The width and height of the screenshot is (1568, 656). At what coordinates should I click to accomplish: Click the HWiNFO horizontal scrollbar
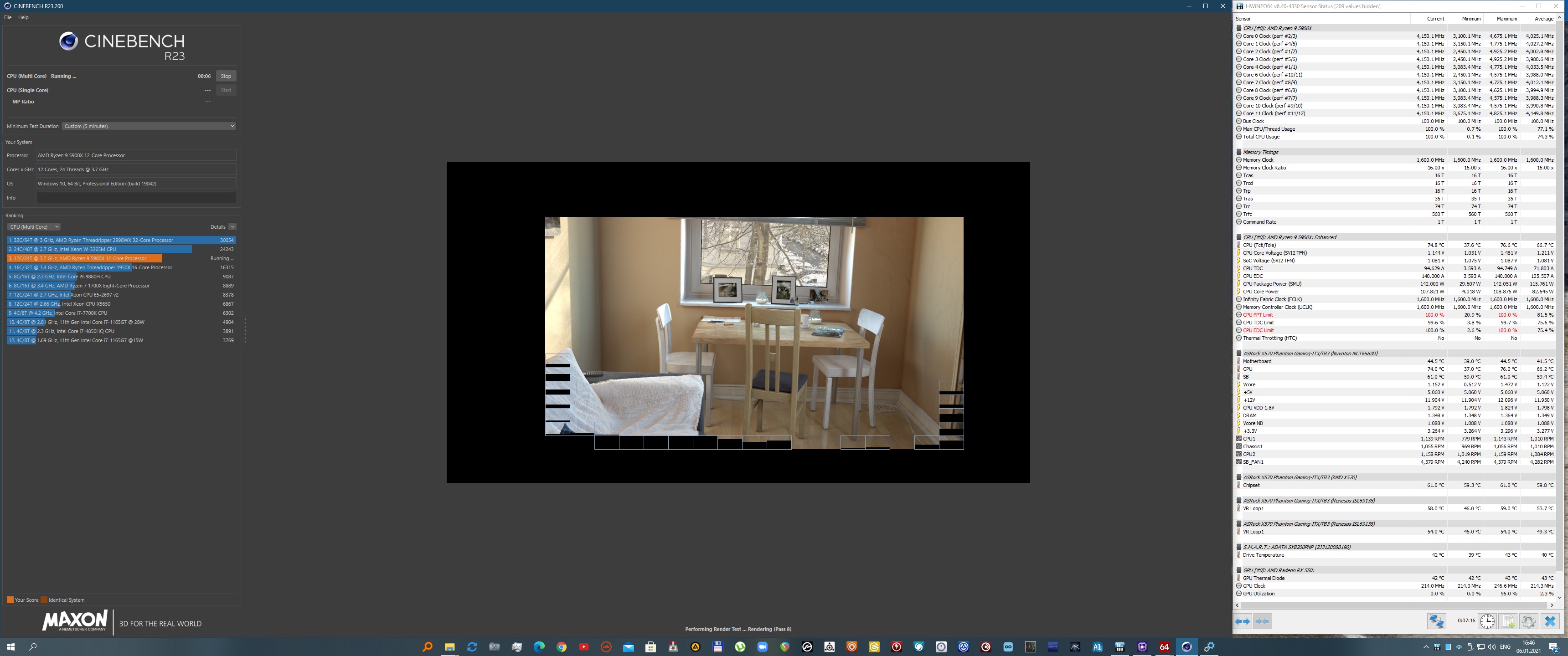click(x=1394, y=605)
